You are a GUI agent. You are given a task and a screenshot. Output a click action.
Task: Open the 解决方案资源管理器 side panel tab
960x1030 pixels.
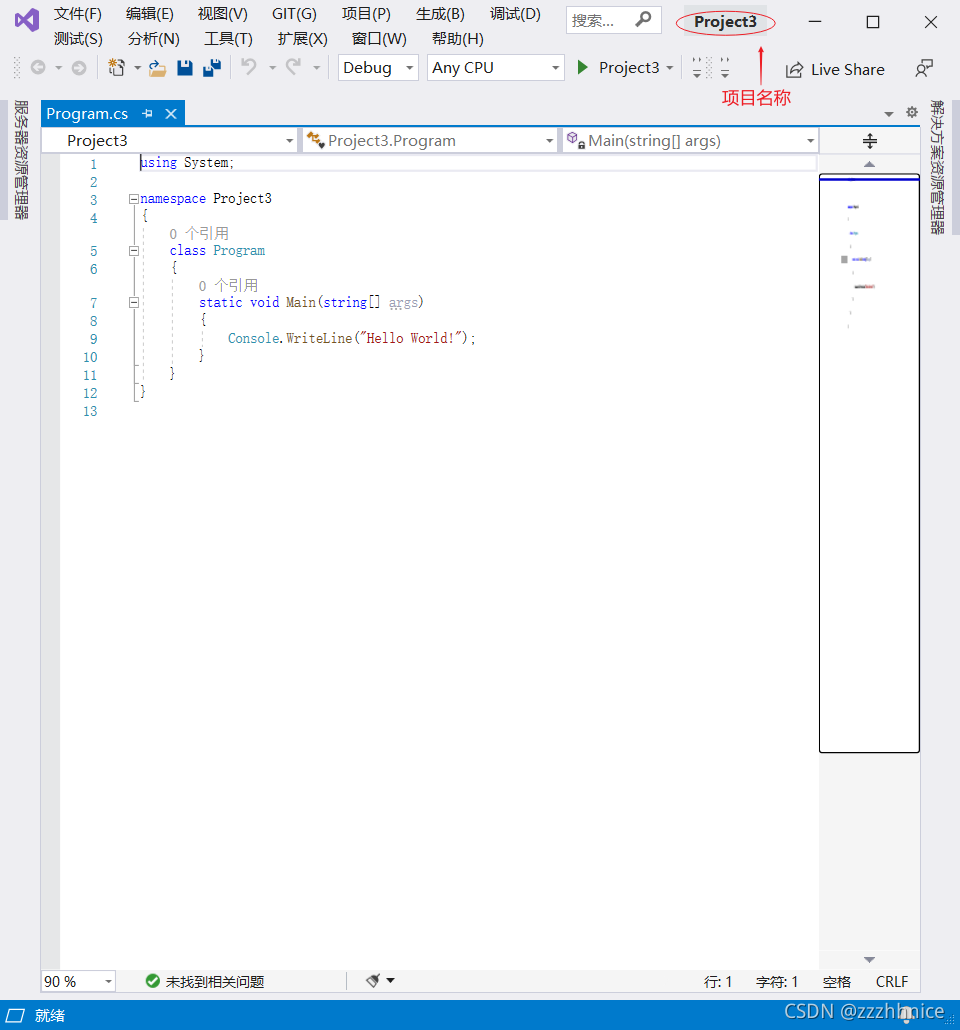(x=937, y=167)
